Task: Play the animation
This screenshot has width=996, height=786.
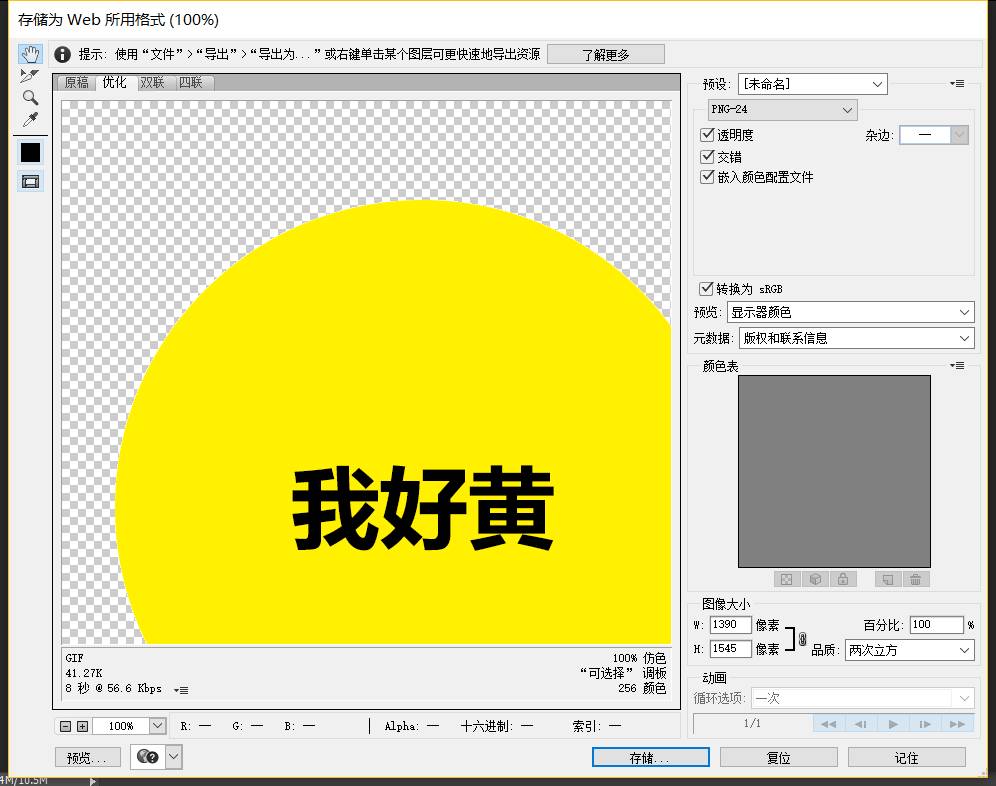Action: point(893,724)
